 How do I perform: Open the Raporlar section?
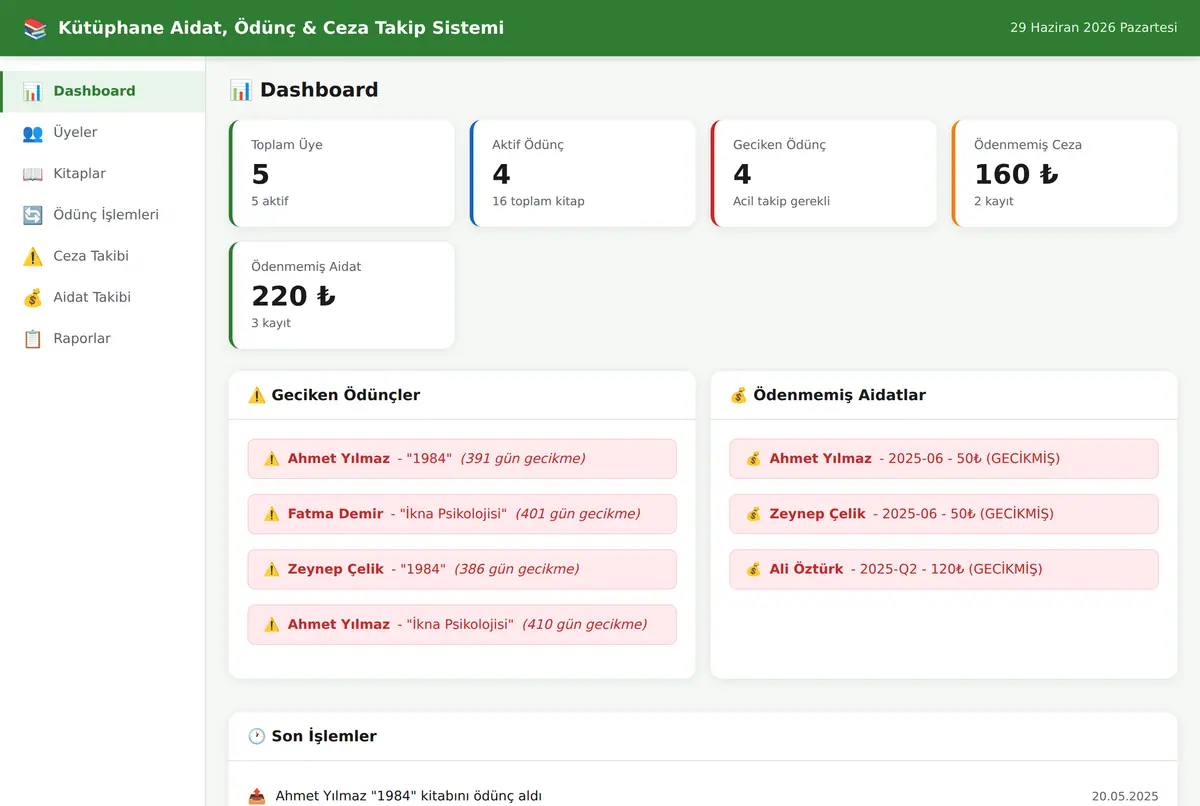click(x=103, y=339)
